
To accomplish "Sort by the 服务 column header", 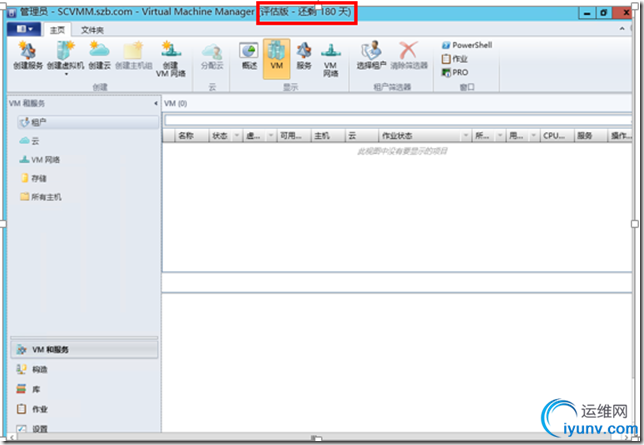I will pyautogui.click(x=591, y=136).
